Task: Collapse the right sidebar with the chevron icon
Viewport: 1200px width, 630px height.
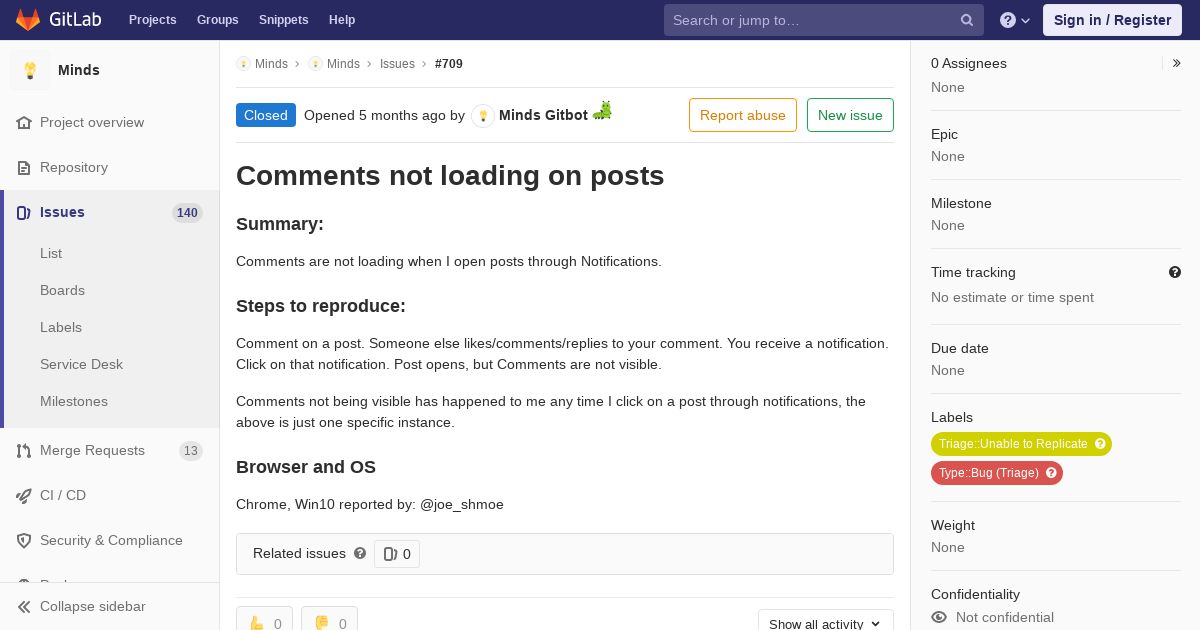Action: tap(1177, 63)
